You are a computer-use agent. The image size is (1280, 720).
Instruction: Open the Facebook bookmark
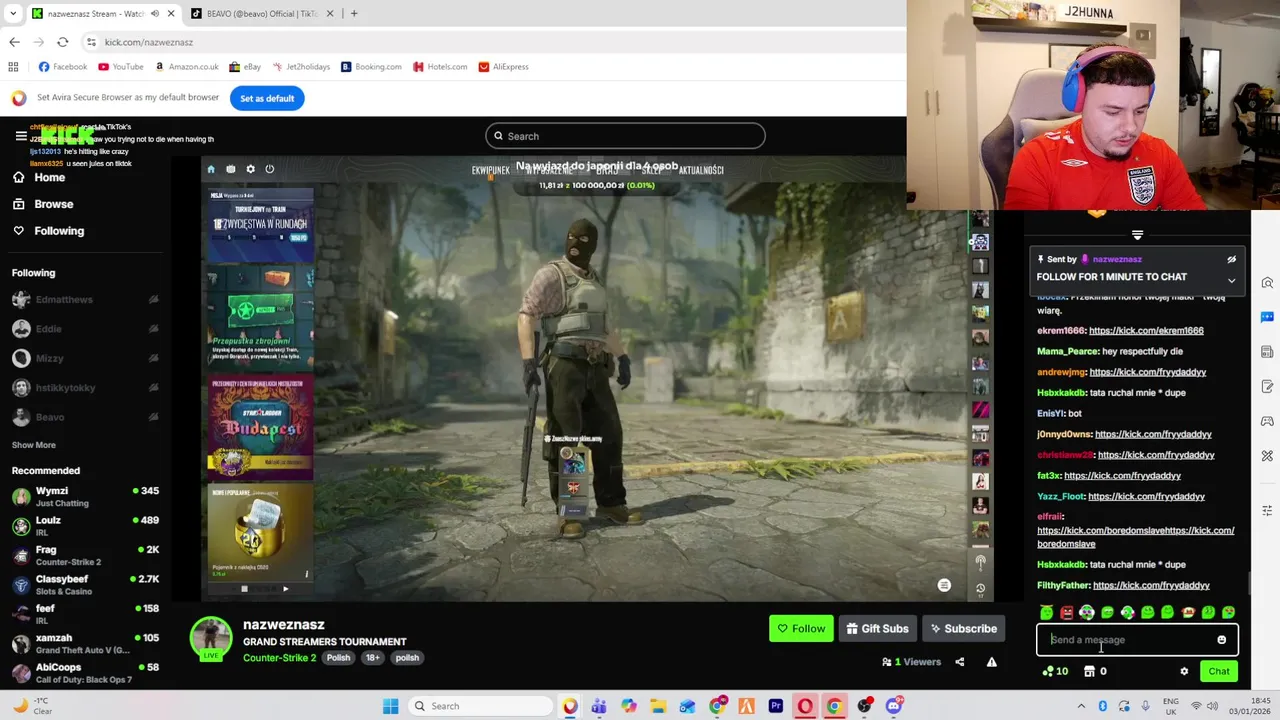[62, 67]
